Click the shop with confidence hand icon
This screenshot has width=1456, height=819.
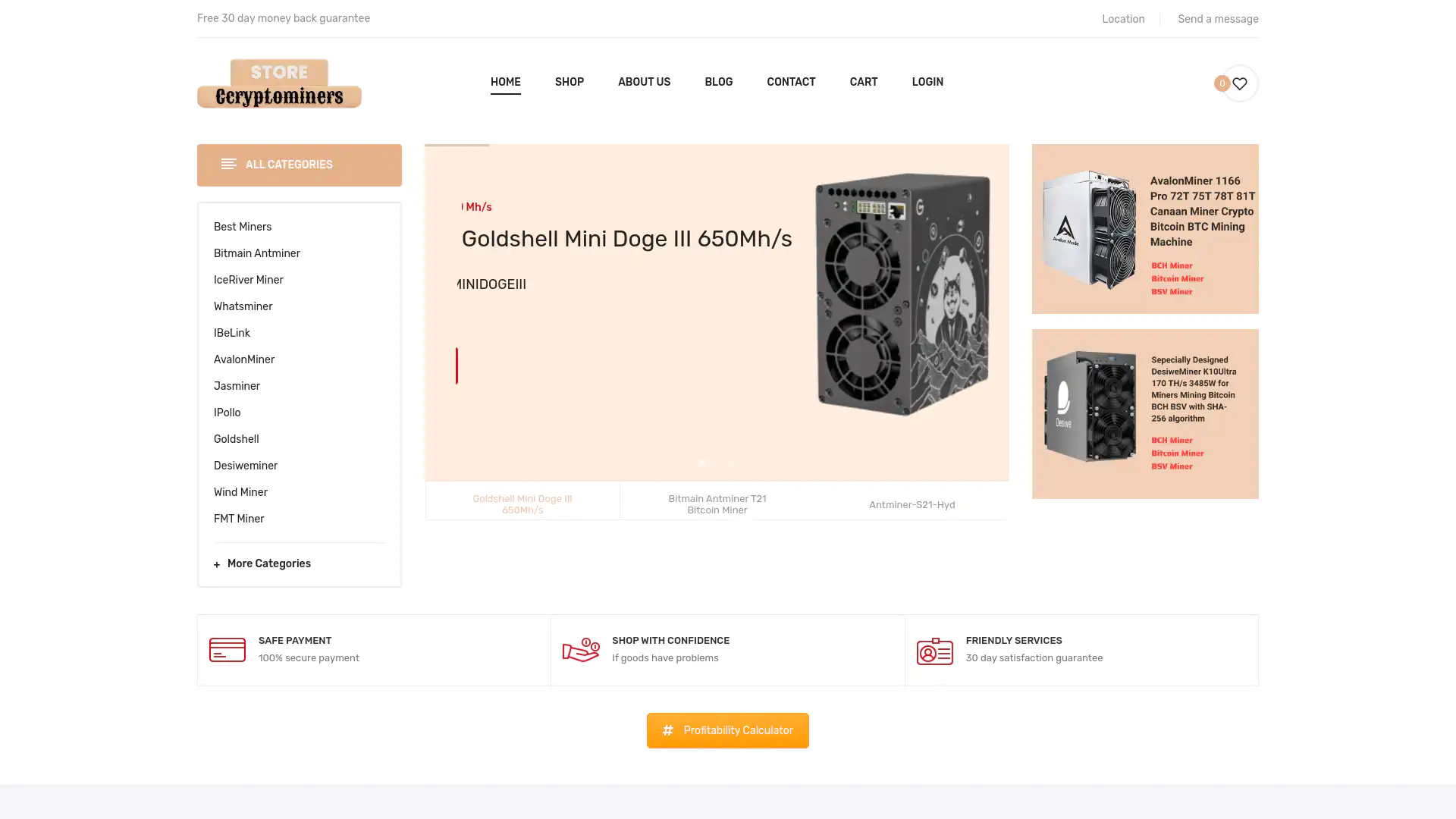[x=581, y=650]
